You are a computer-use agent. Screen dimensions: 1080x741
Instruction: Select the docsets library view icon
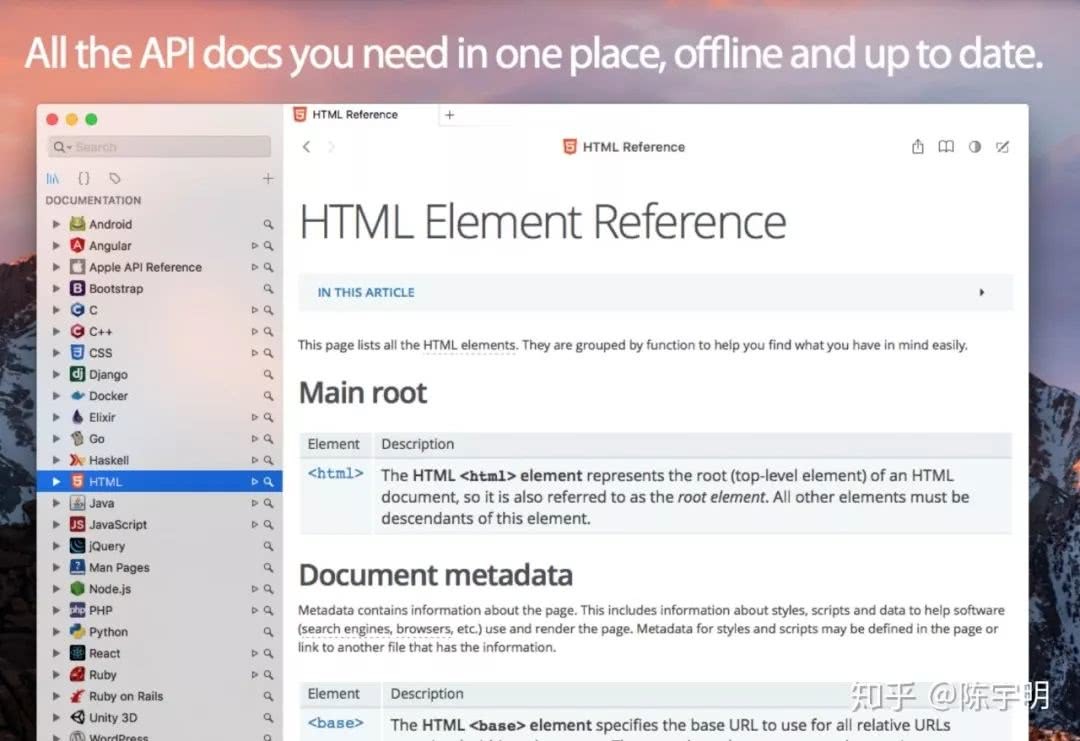tap(52, 179)
